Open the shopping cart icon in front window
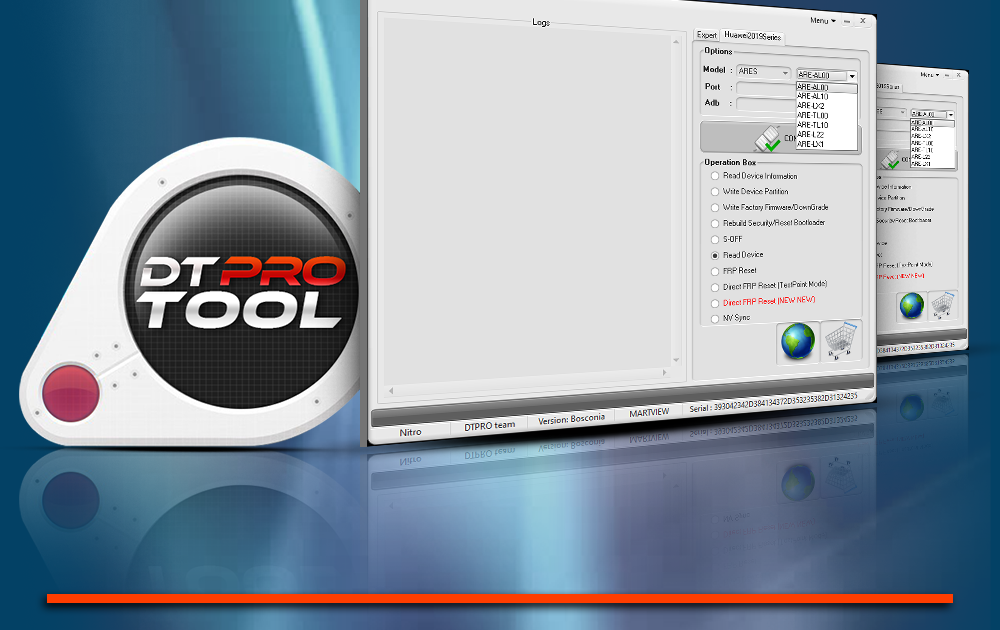The height and width of the screenshot is (630, 1000). click(842, 340)
